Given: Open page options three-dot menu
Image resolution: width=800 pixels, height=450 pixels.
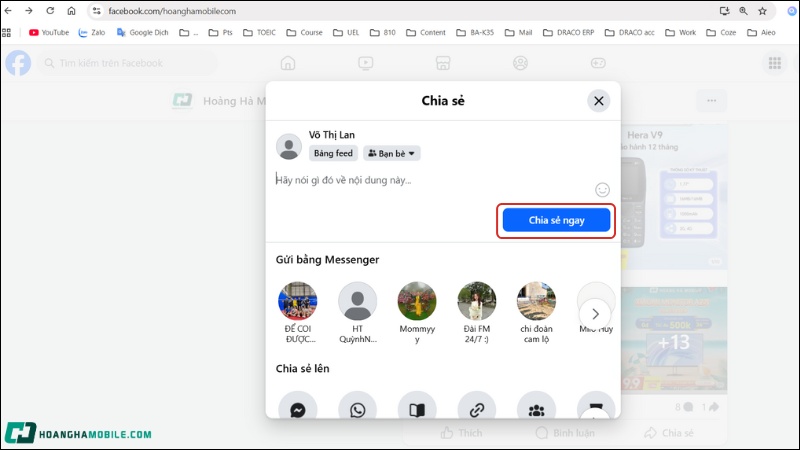Looking at the screenshot, I should point(712,101).
